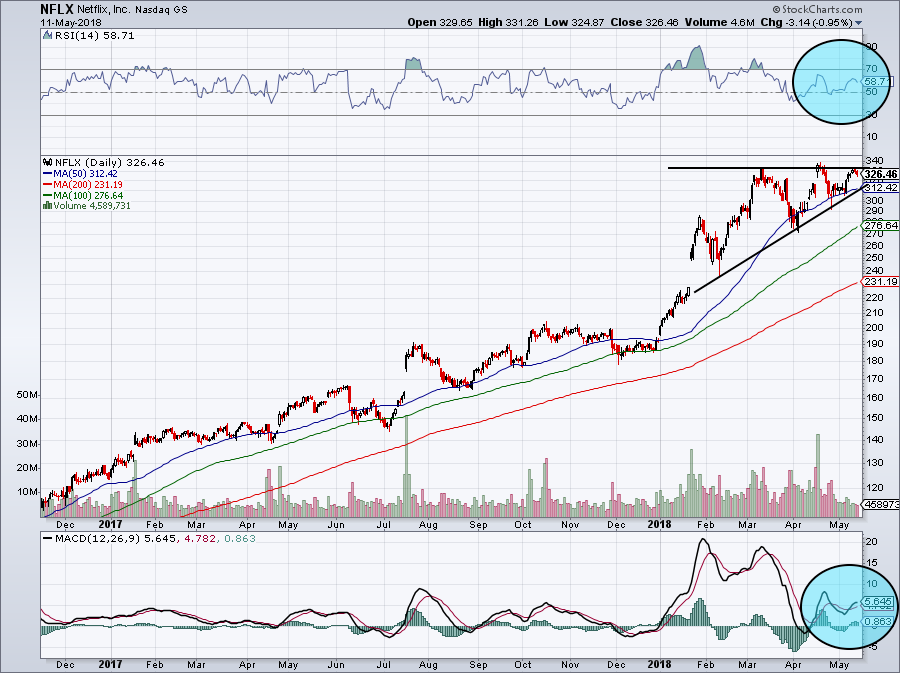Click the candlestick icon beside NFLX (Daily)
The width and height of the screenshot is (900, 673).
[x=48, y=163]
